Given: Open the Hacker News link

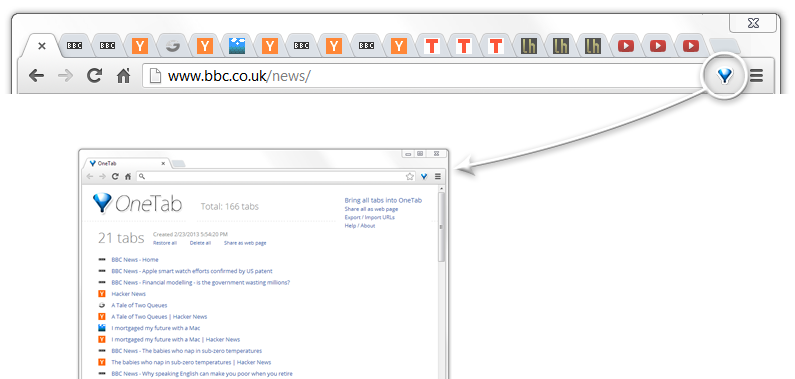Looking at the screenshot, I should (128, 294).
